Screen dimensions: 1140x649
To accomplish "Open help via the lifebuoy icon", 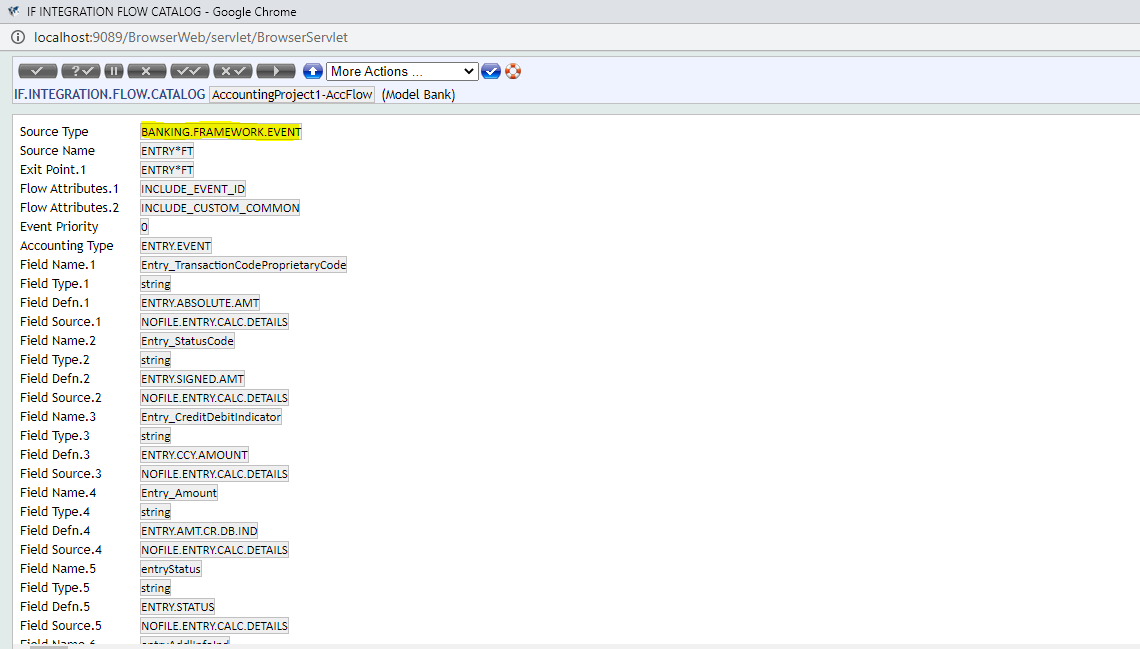I will coord(513,71).
